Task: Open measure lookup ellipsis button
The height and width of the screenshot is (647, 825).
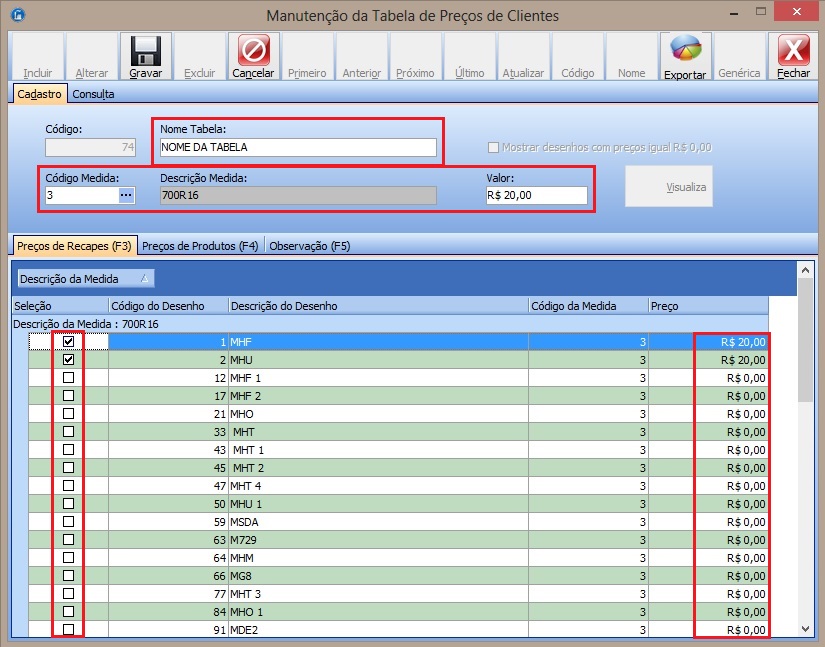Action: [x=126, y=195]
